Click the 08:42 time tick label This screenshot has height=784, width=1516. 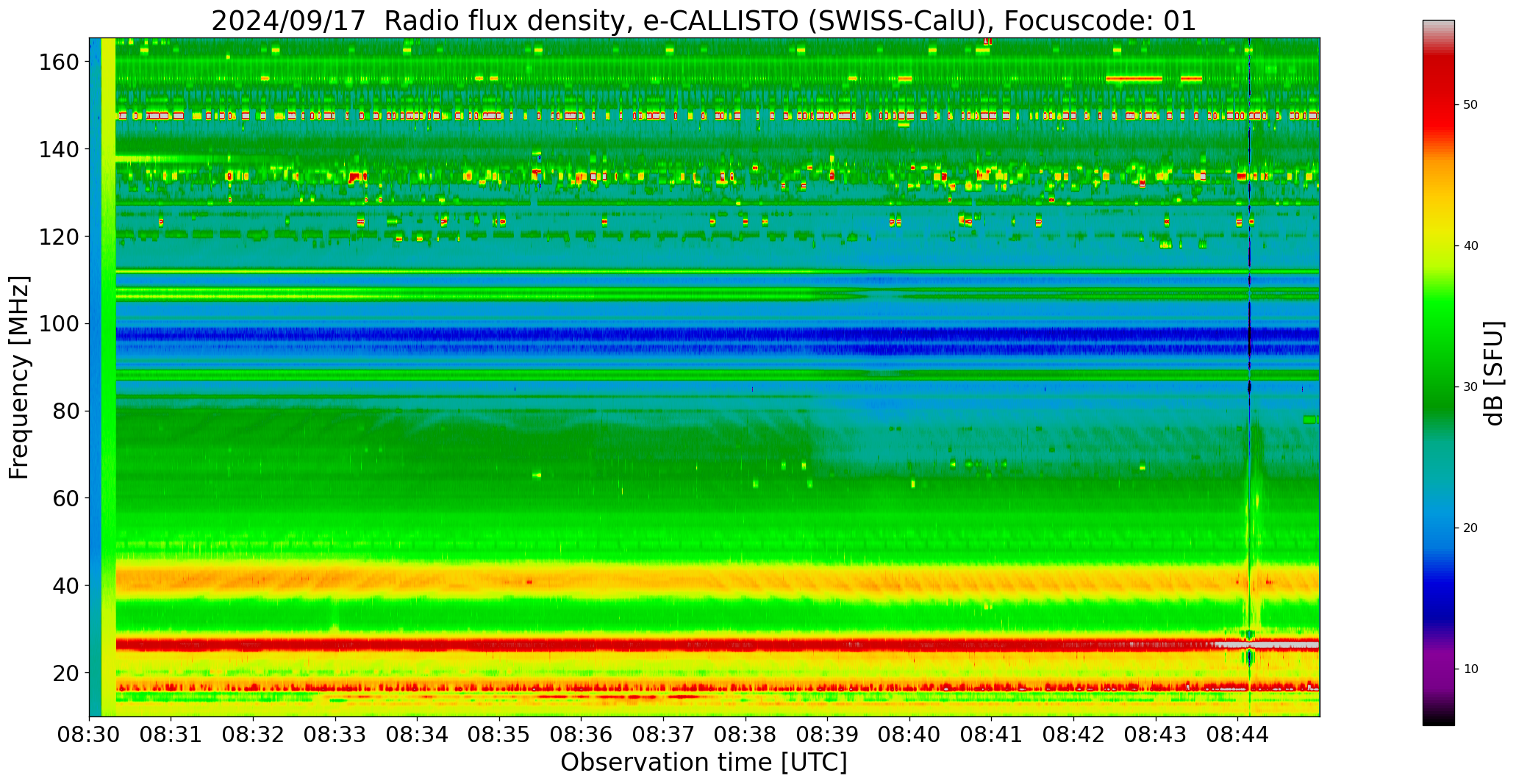(1073, 734)
